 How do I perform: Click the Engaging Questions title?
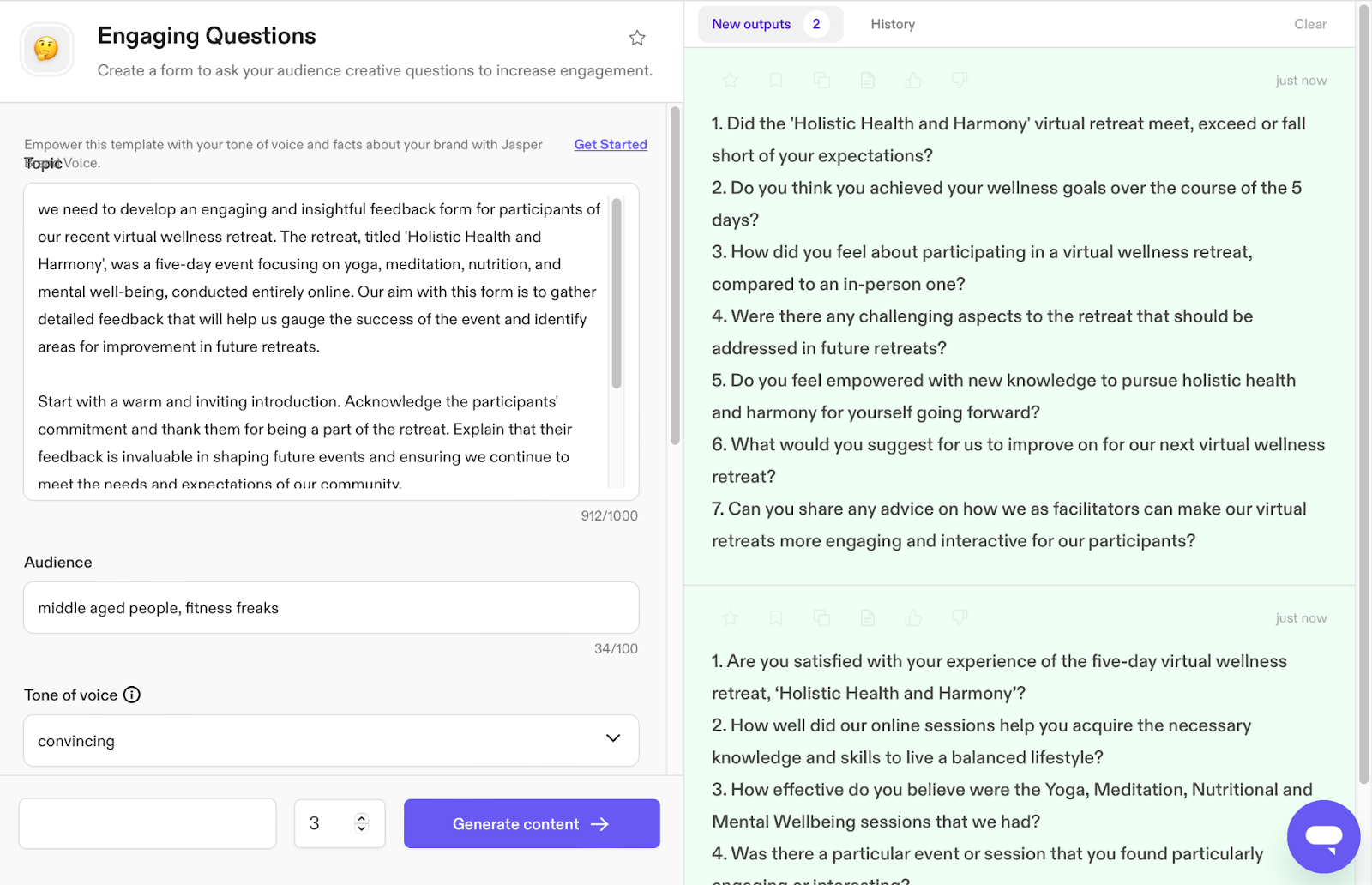click(x=207, y=36)
